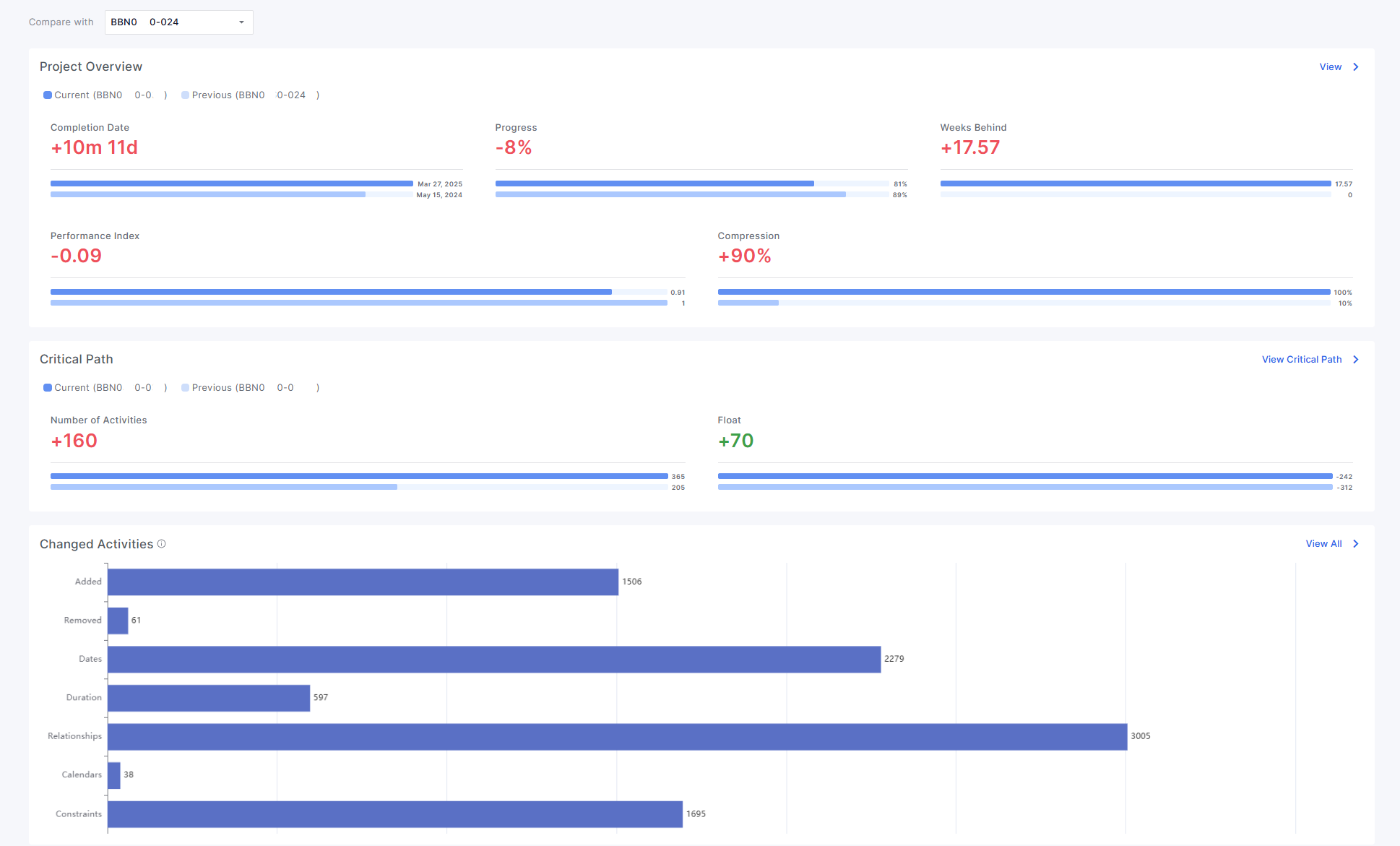Click View All for Changed Activities
This screenshot has height=846, width=1400.
(1323, 543)
